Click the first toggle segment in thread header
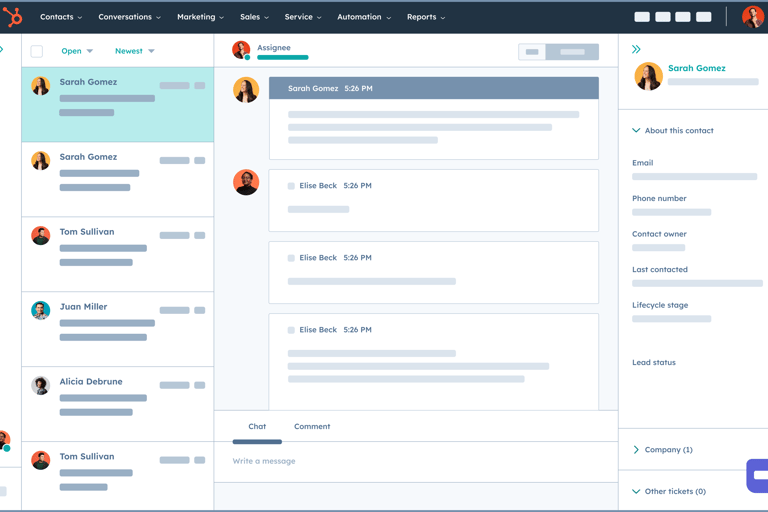The height and width of the screenshot is (512, 768). [x=532, y=52]
